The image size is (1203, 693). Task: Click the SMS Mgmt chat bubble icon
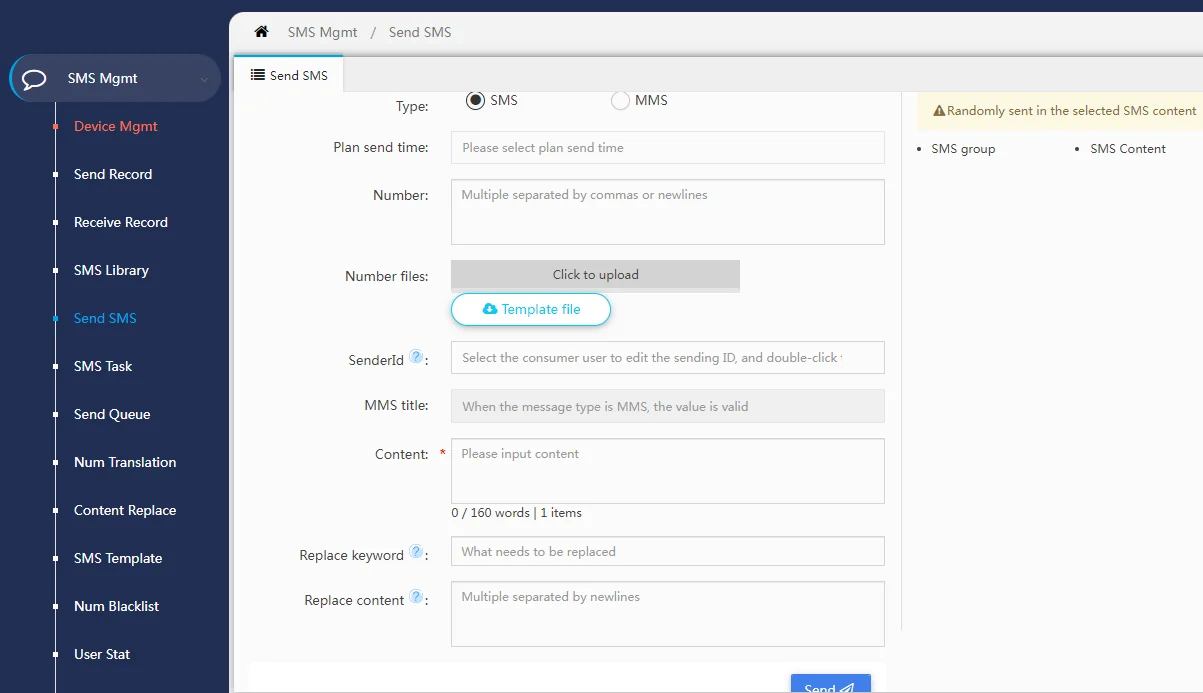coord(34,79)
